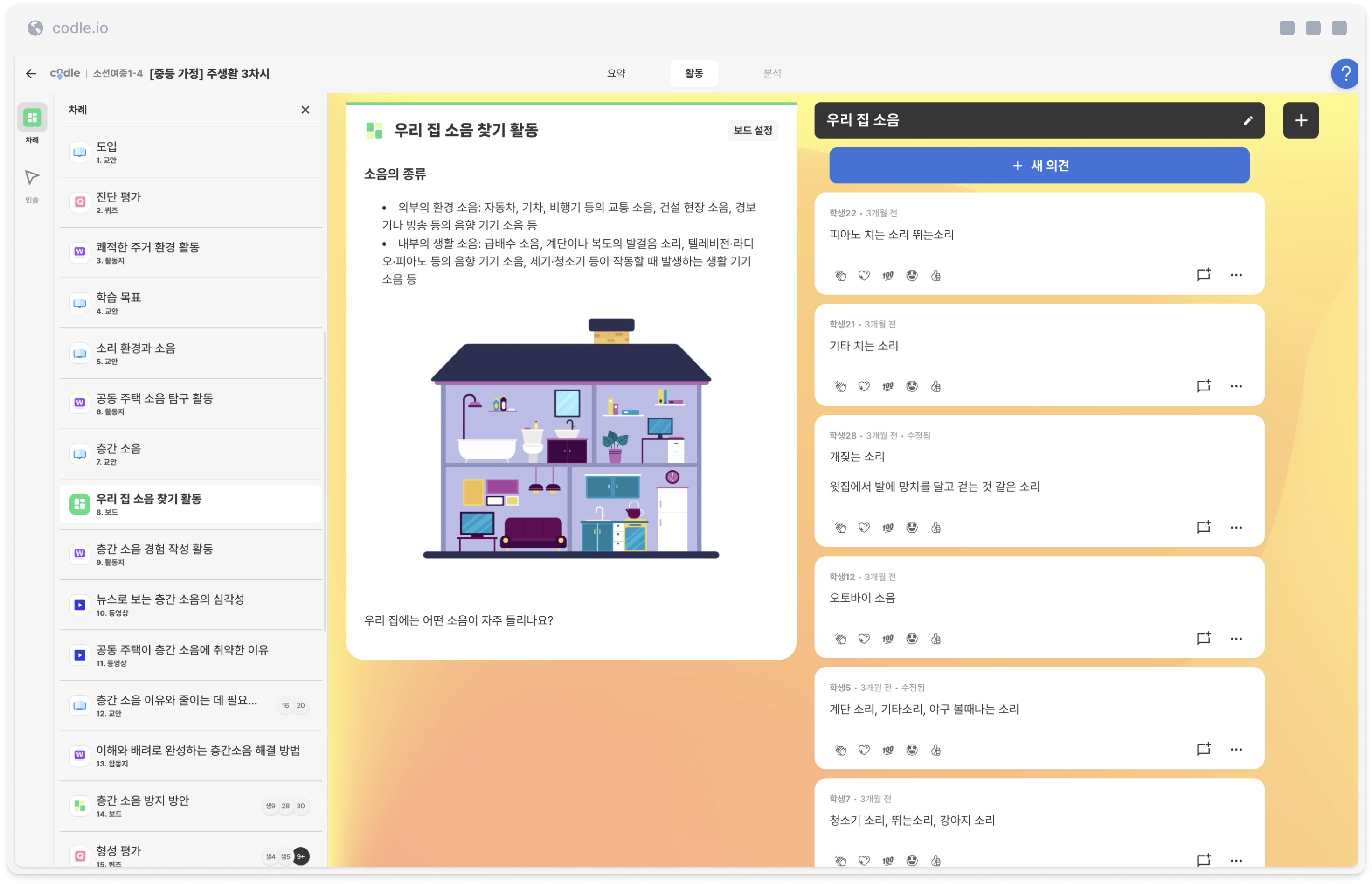1372x884 pixels.
Task: Add a comment to 학생22's post
Action: 1203,275
